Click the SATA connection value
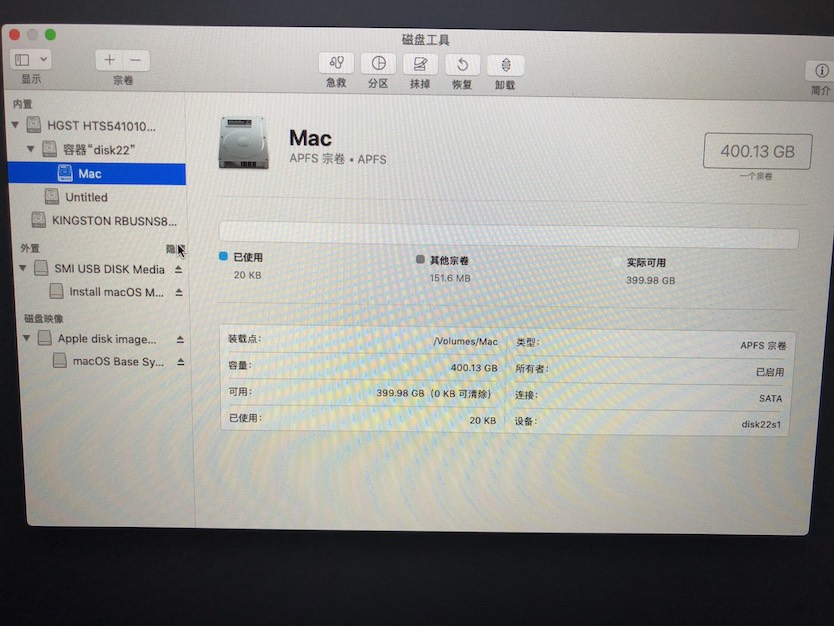The width and height of the screenshot is (834, 626). pyautogui.click(x=770, y=398)
